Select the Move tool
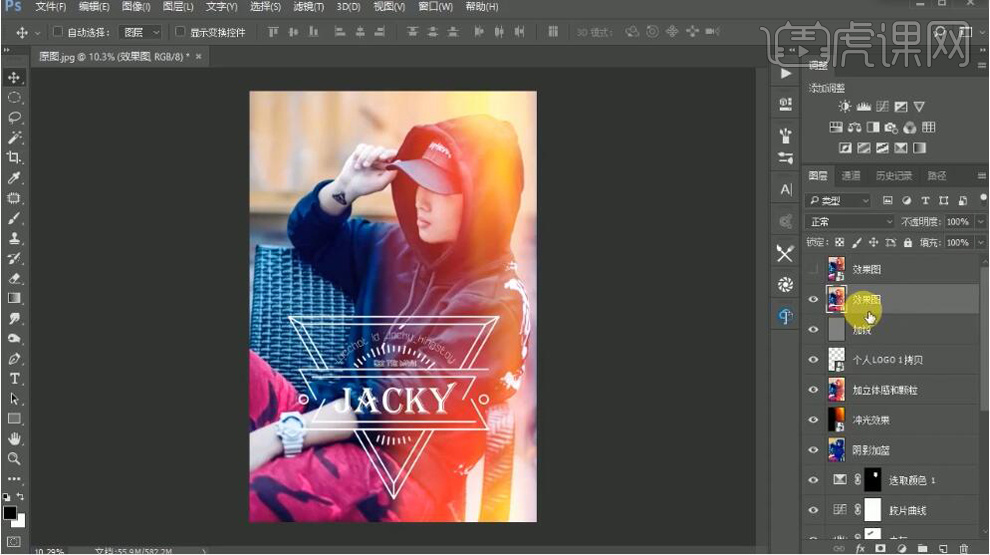 14,78
